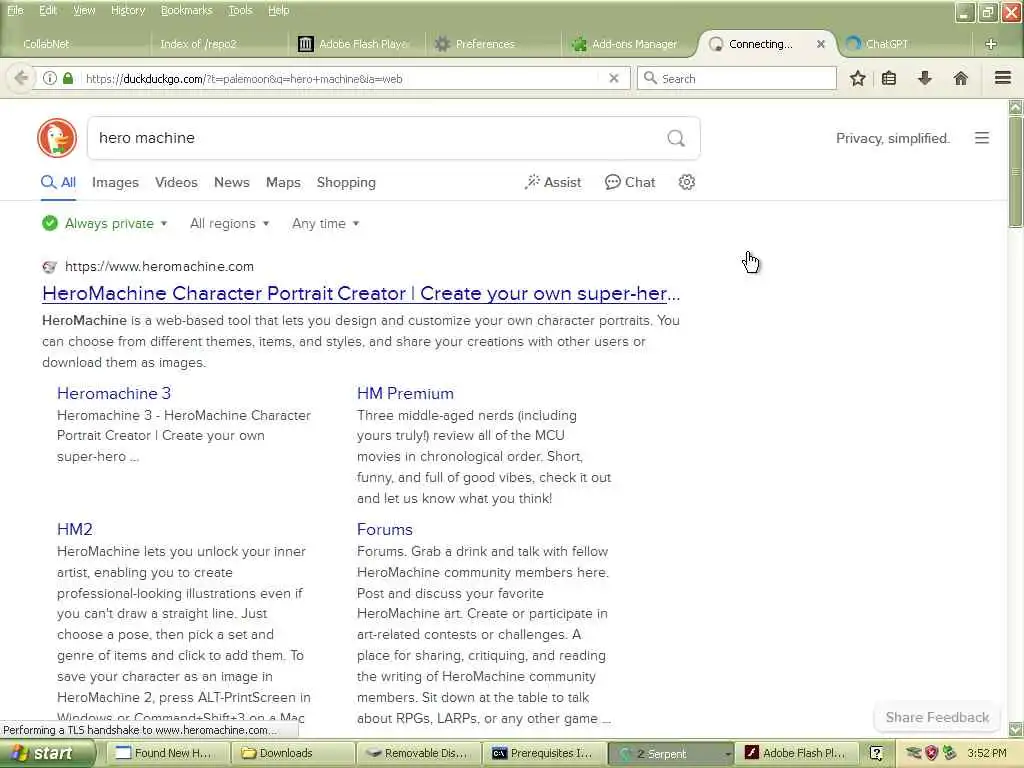Click the Share Feedback button

936,717
